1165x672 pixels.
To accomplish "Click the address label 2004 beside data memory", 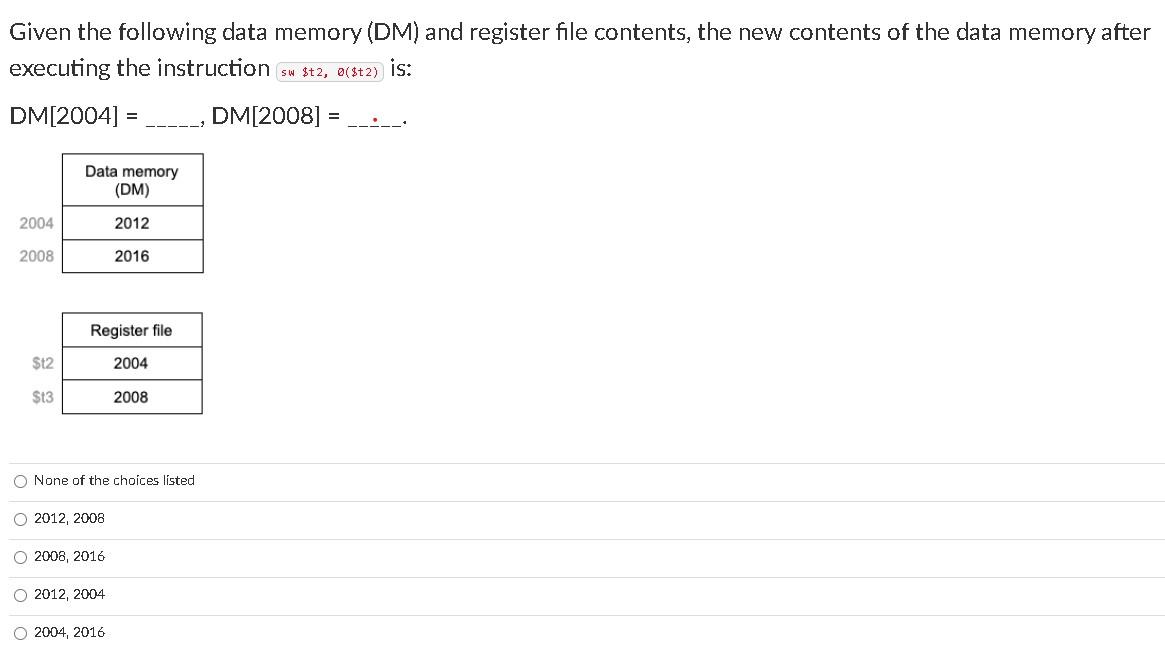I will (36, 223).
